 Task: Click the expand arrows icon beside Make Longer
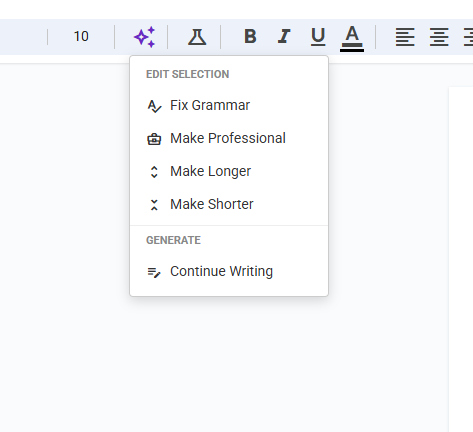click(x=154, y=172)
